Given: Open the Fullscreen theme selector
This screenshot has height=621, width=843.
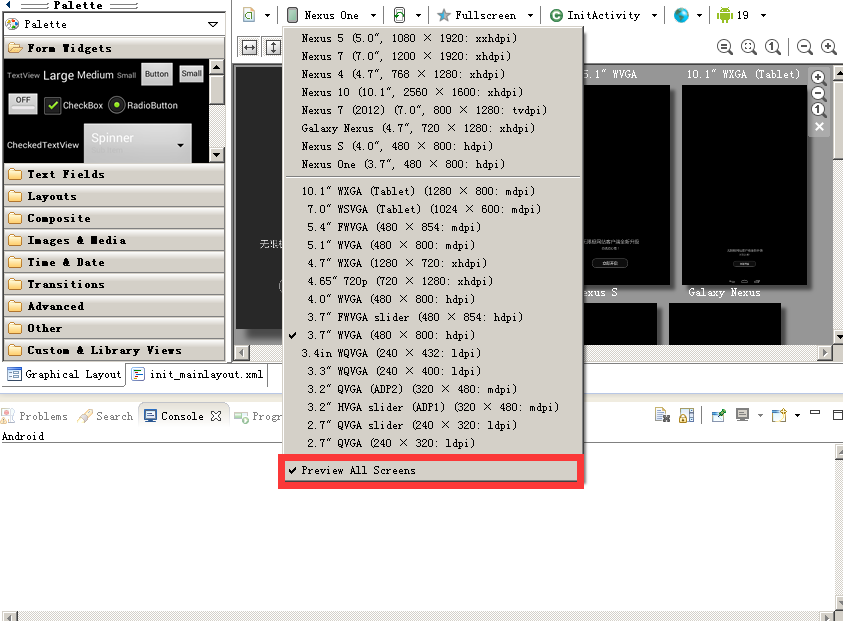Looking at the screenshot, I should click(x=477, y=15).
